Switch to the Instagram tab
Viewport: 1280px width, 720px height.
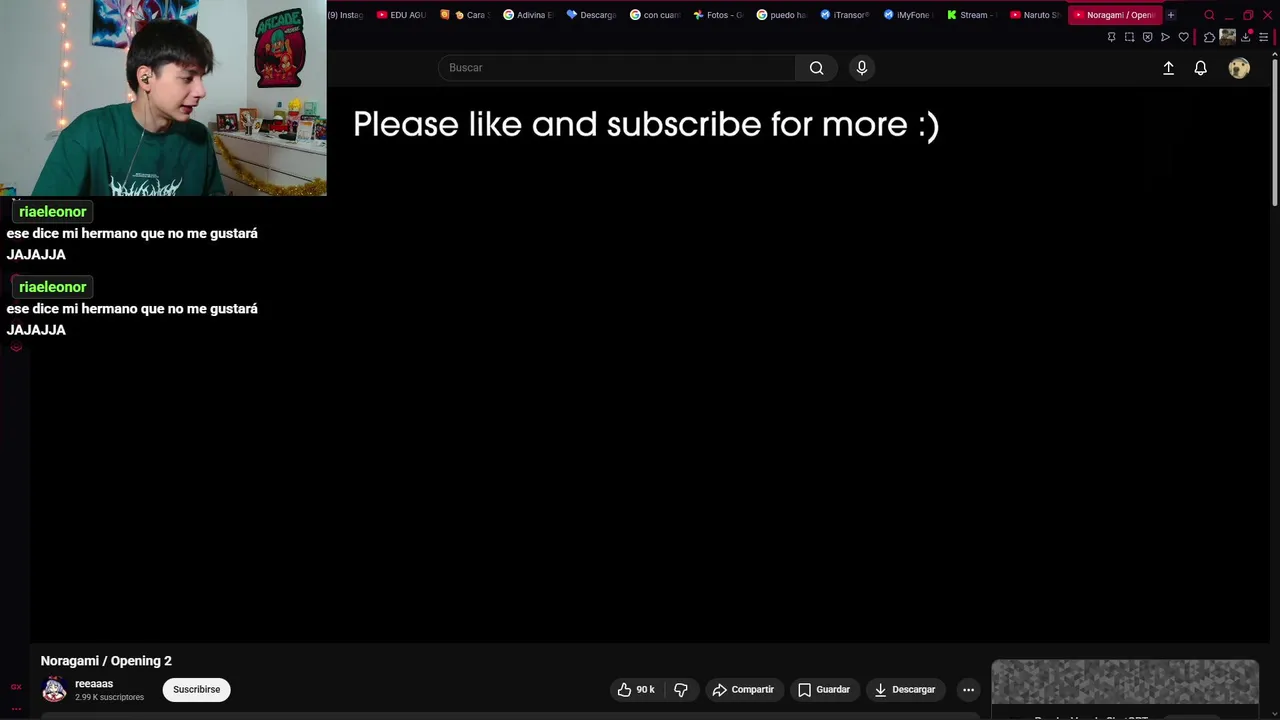[x=345, y=15]
